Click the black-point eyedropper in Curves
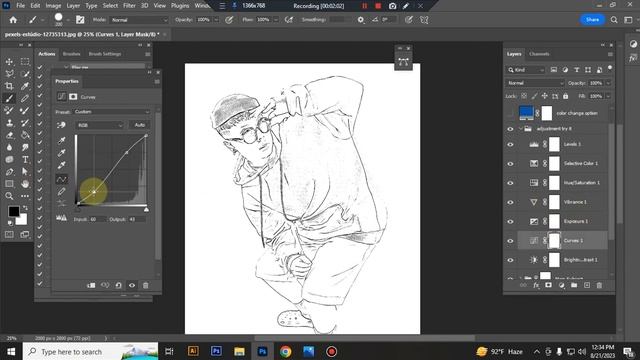The width and height of the screenshot is (640, 360). click(x=62, y=140)
